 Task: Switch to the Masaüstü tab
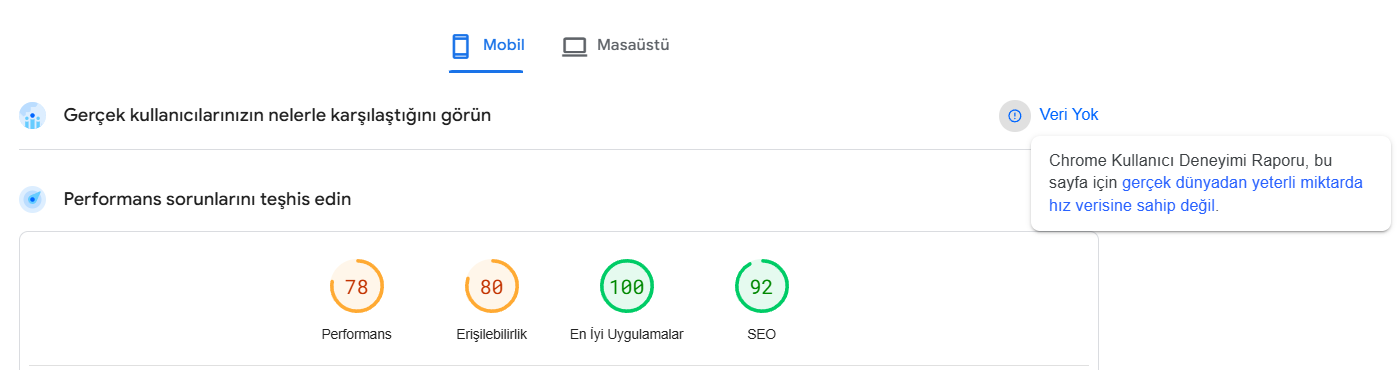click(616, 45)
